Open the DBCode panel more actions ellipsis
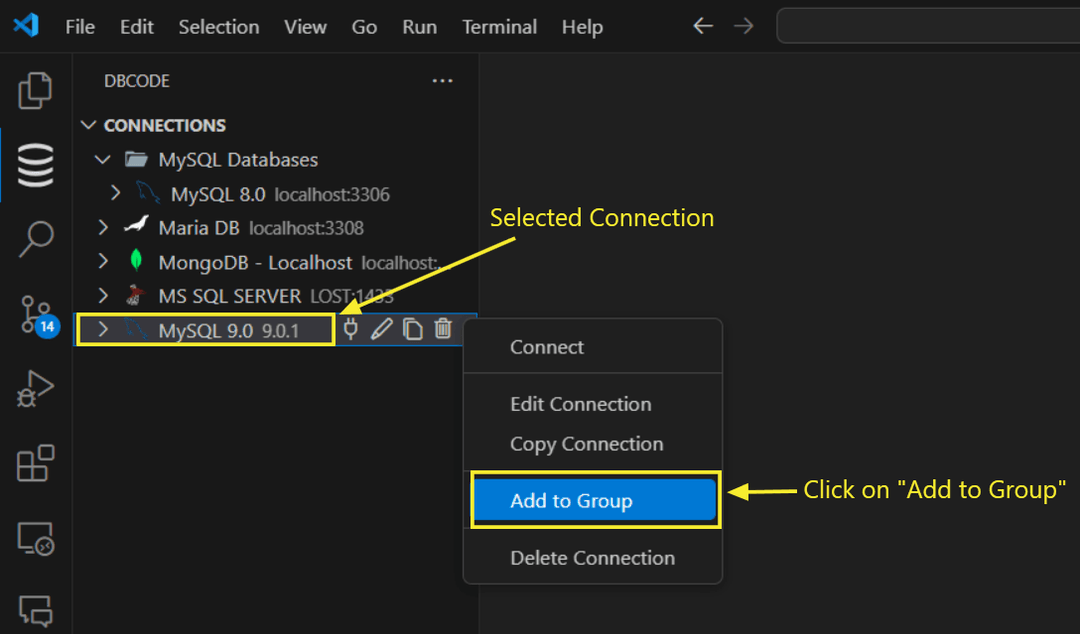 pos(442,80)
